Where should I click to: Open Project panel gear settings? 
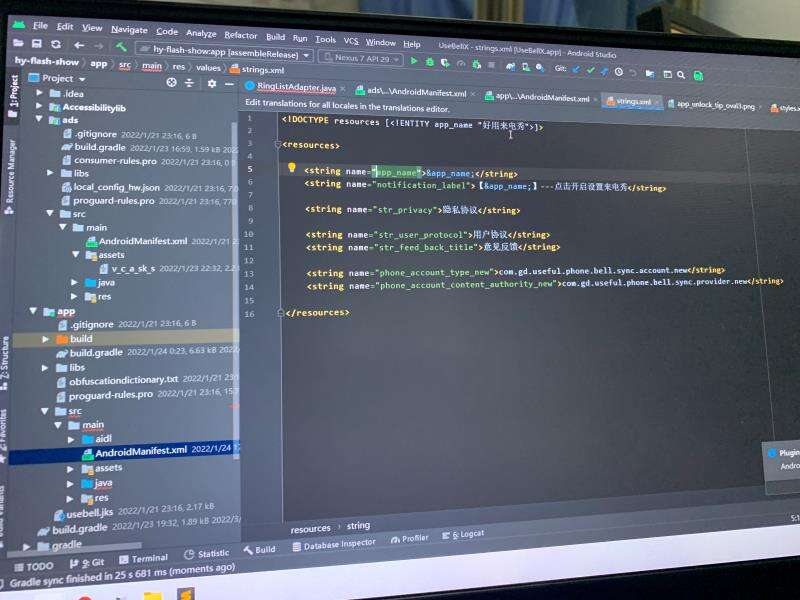pyautogui.click(x=212, y=83)
